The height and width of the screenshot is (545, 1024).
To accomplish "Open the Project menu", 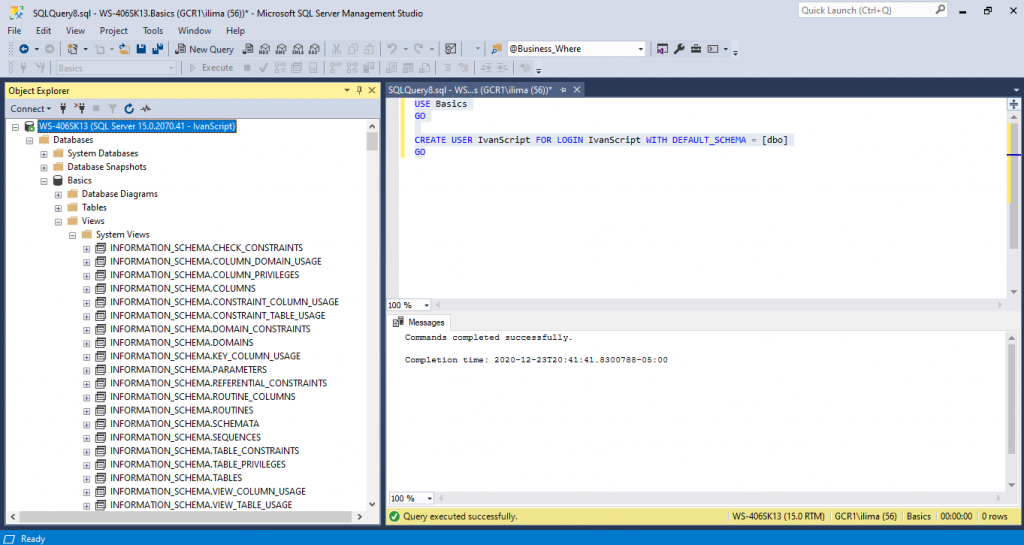I will tap(114, 31).
